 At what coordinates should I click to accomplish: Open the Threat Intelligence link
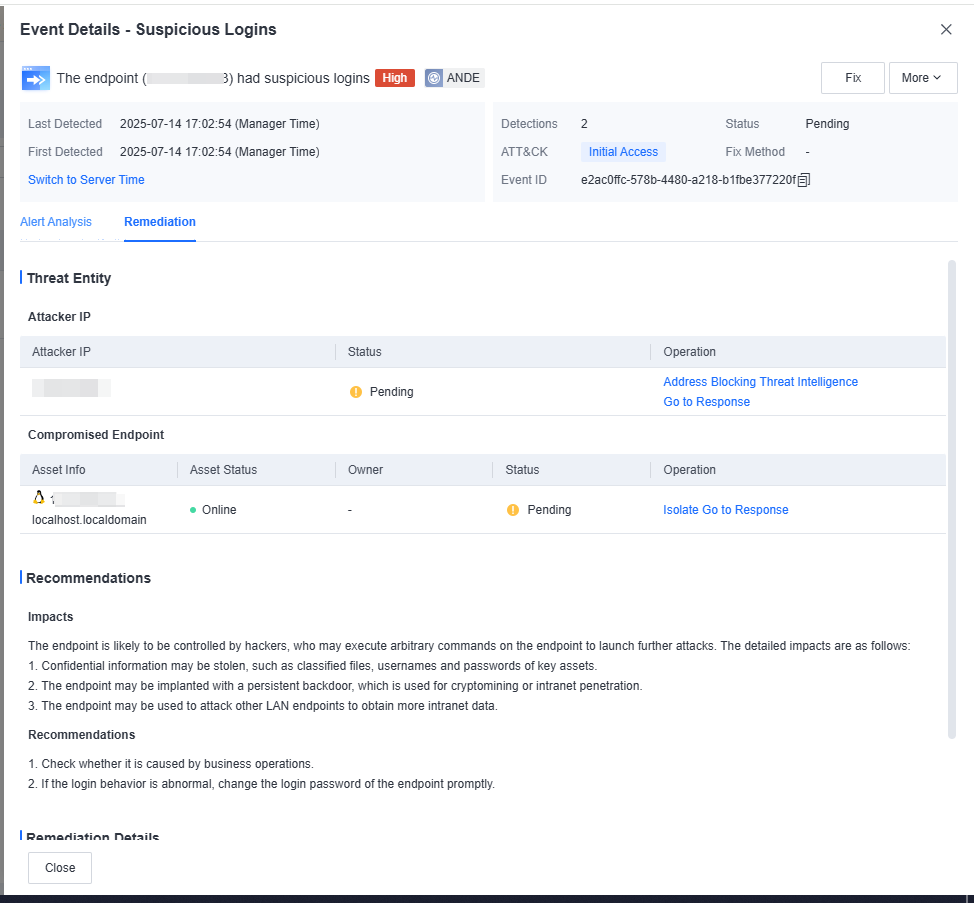[809, 382]
